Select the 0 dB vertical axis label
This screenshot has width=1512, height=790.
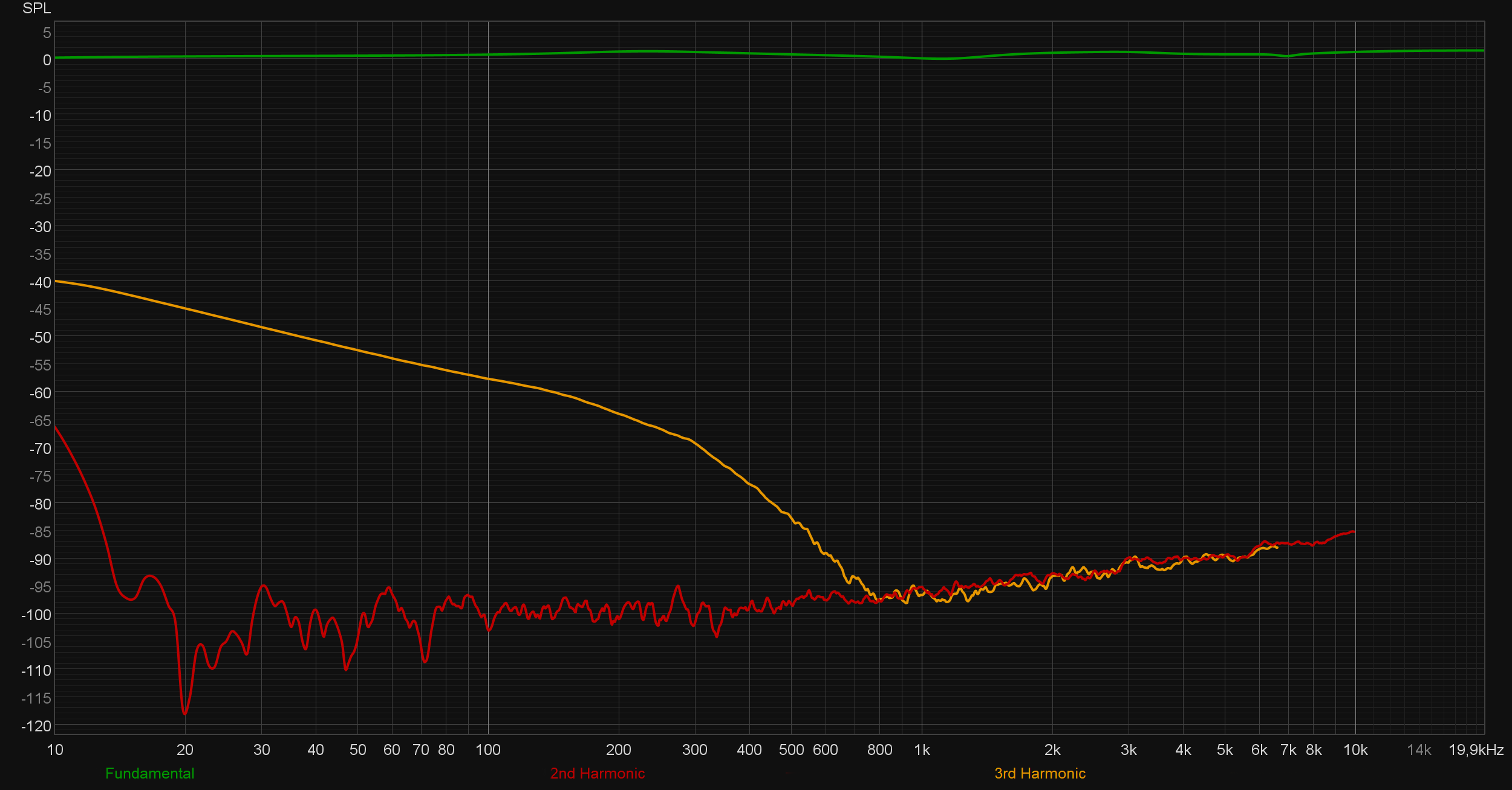point(47,60)
